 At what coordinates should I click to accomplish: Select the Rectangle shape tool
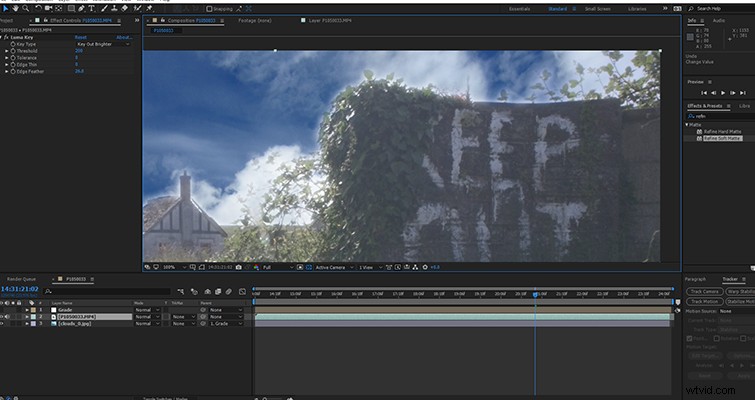(x=71, y=9)
